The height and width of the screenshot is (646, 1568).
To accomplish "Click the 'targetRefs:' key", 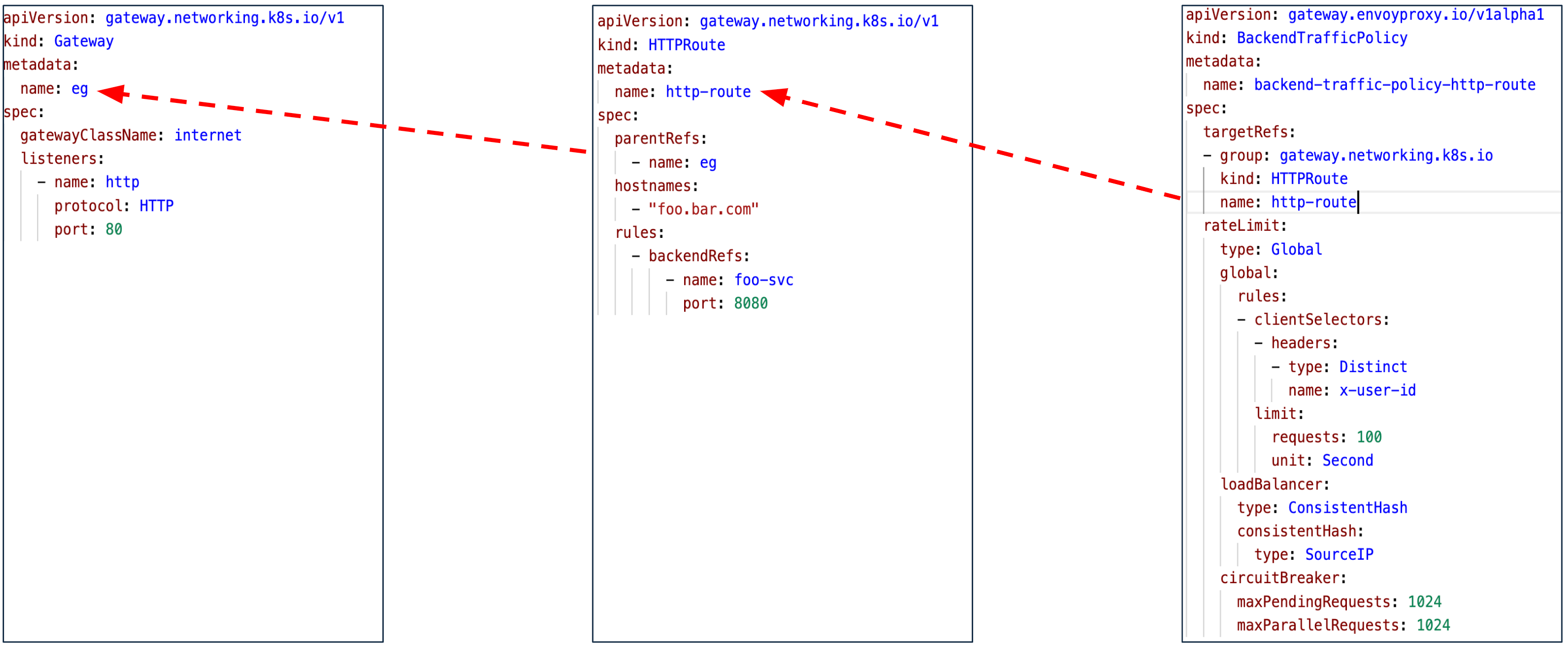I will coord(1249,132).
